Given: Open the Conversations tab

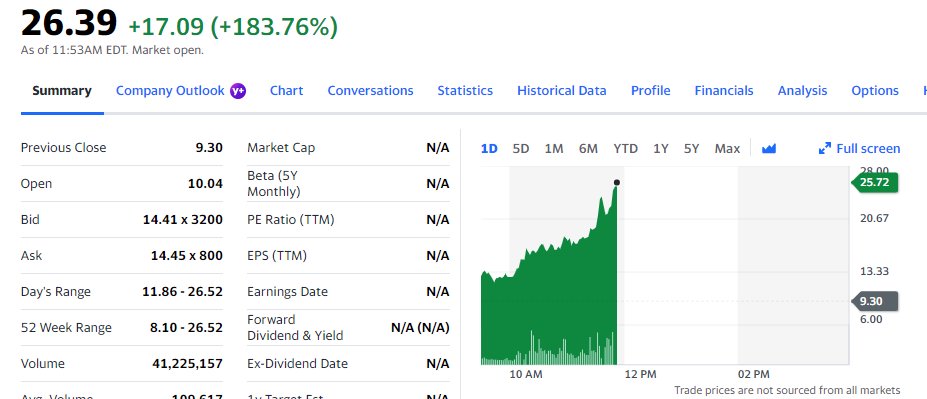Looking at the screenshot, I should [x=371, y=91].
